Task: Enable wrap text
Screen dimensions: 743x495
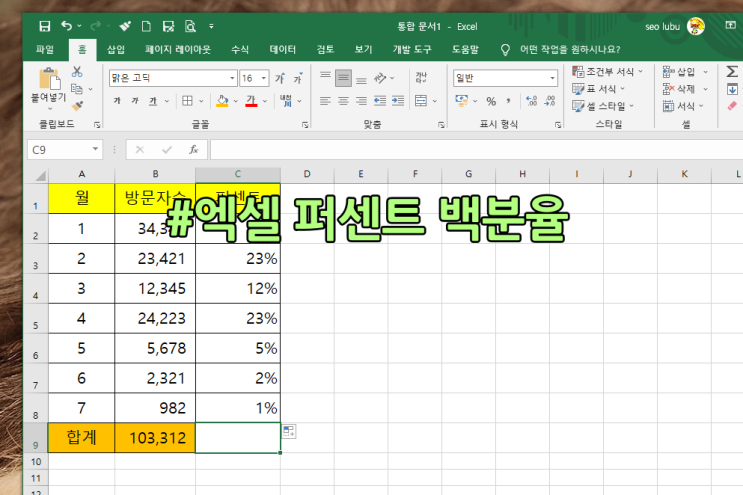Action: point(421,78)
